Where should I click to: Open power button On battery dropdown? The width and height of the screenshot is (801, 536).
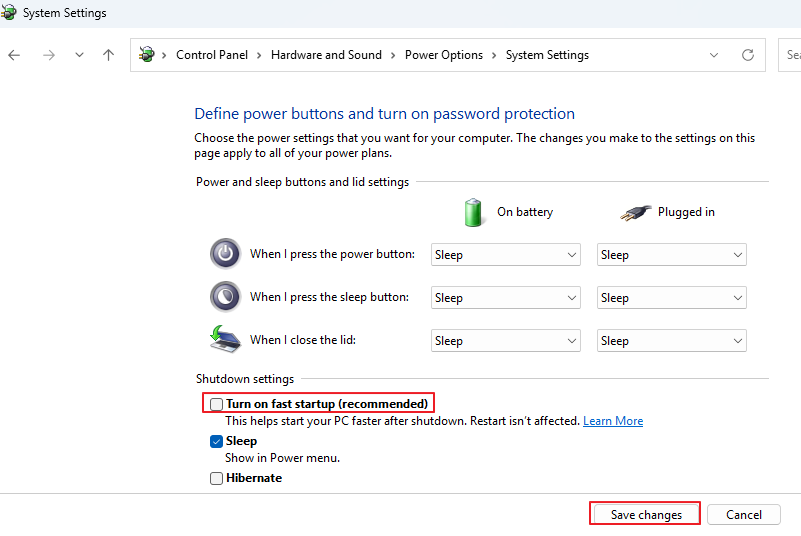[x=506, y=255]
